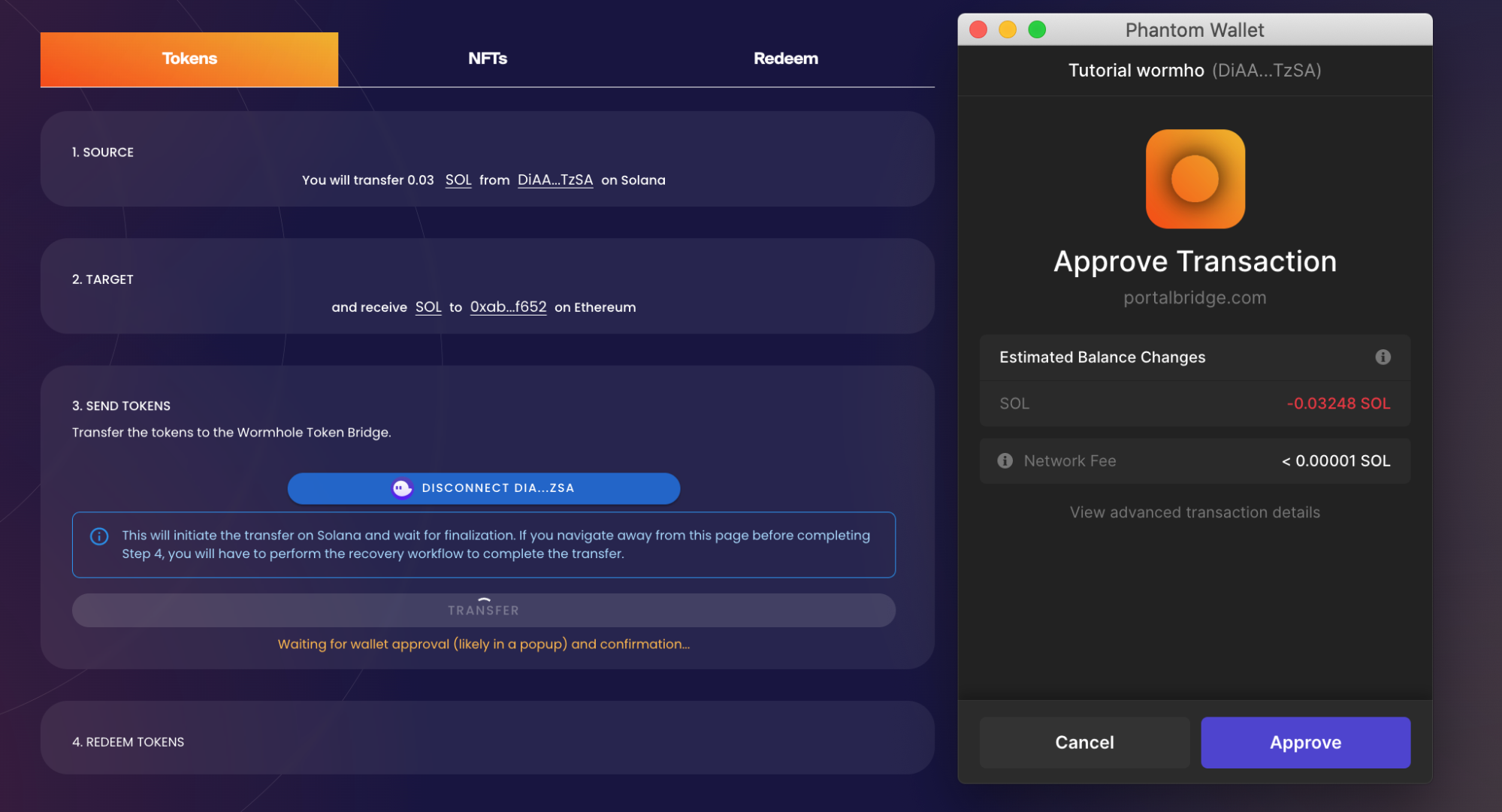Expand View advanced transaction details

coord(1194,512)
